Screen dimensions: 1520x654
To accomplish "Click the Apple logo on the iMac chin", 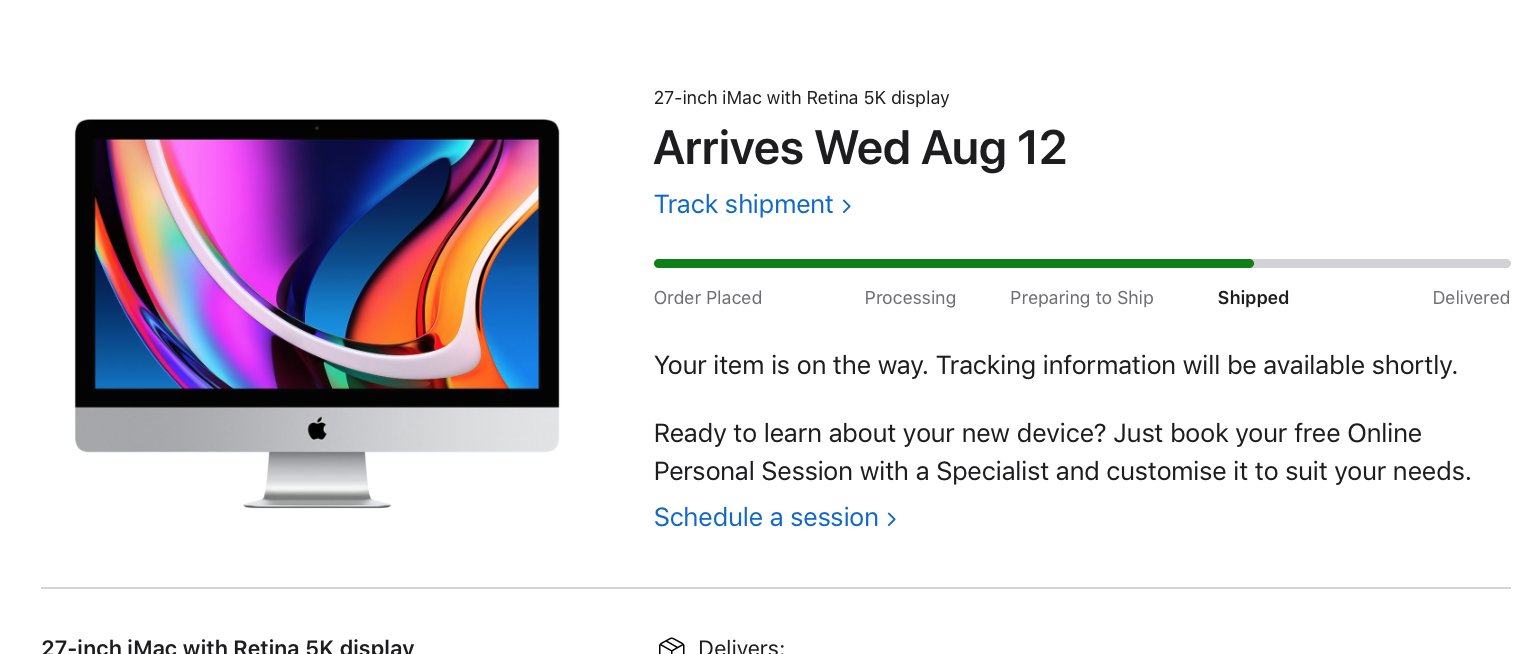I will [317, 429].
